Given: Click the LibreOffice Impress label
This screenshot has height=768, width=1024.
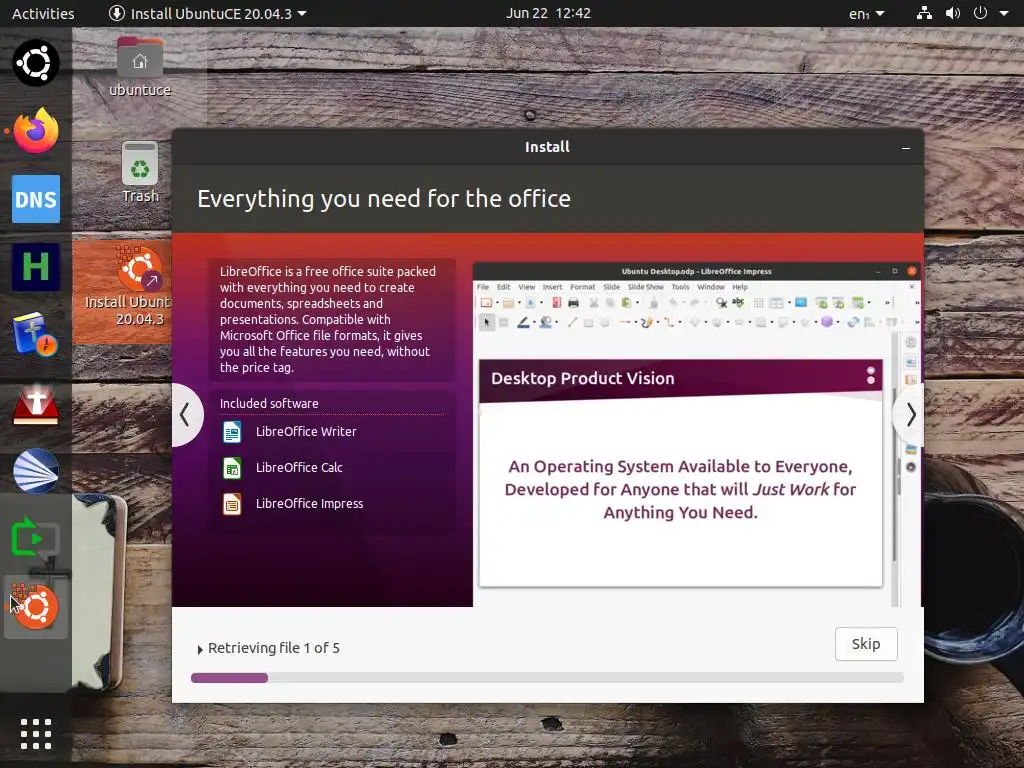Looking at the screenshot, I should pos(310,504).
